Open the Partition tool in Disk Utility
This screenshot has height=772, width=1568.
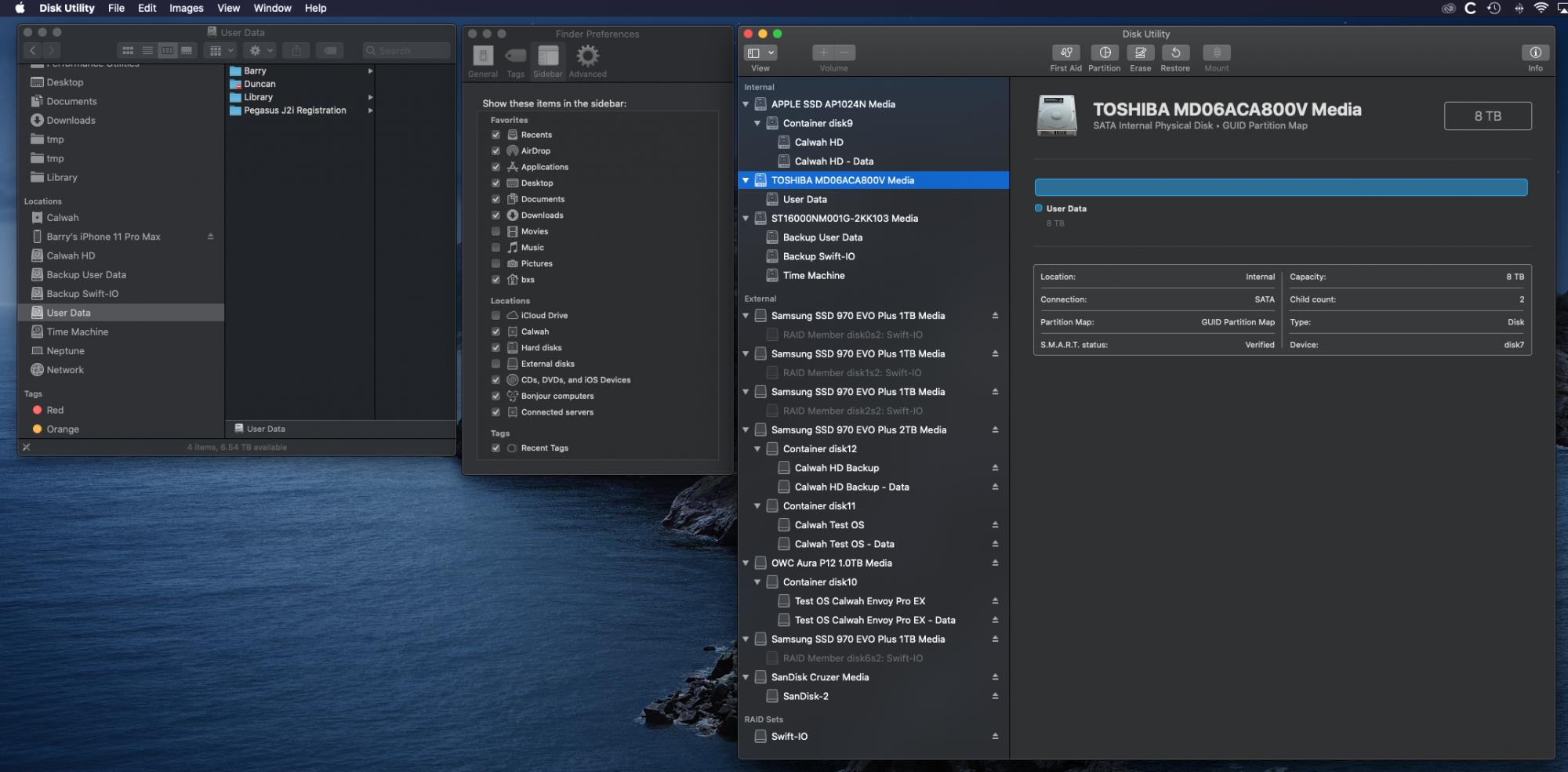pyautogui.click(x=1105, y=53)
